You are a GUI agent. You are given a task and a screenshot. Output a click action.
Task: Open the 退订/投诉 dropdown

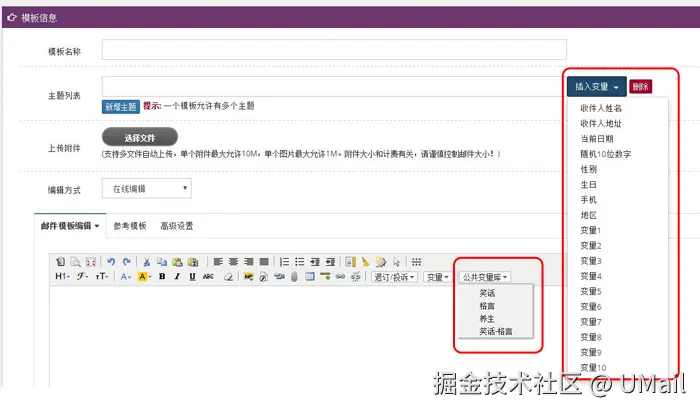pyautogui.click(x=394, y=277)
